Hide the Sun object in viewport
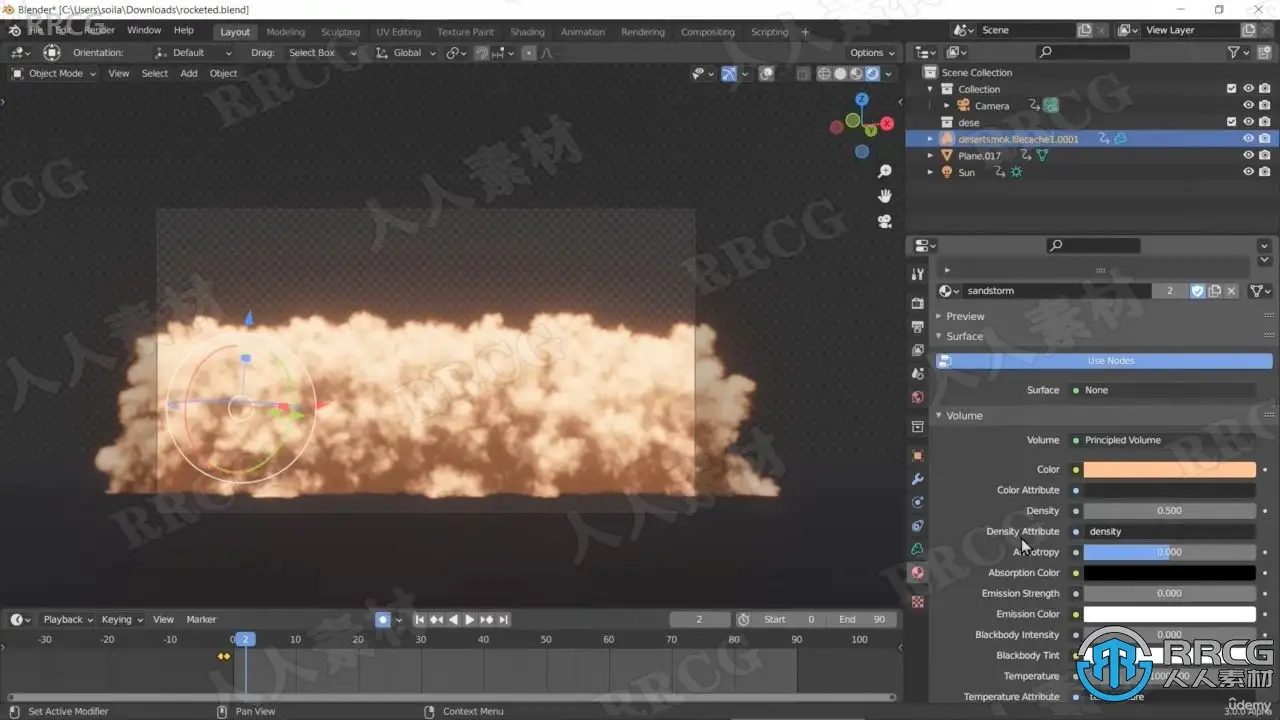 [1248, 172]
